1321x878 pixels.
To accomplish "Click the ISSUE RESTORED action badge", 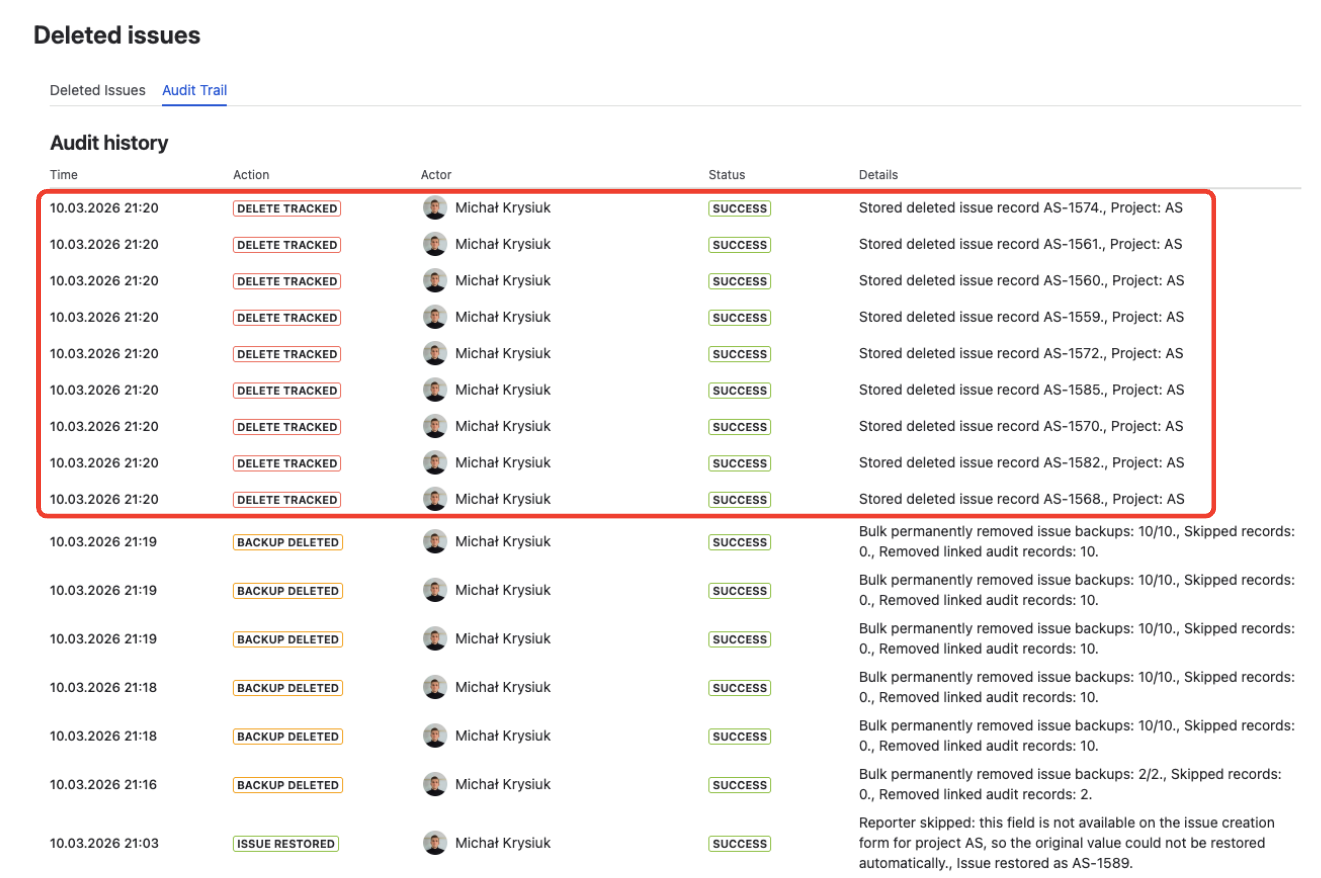I will pos(285,843).
